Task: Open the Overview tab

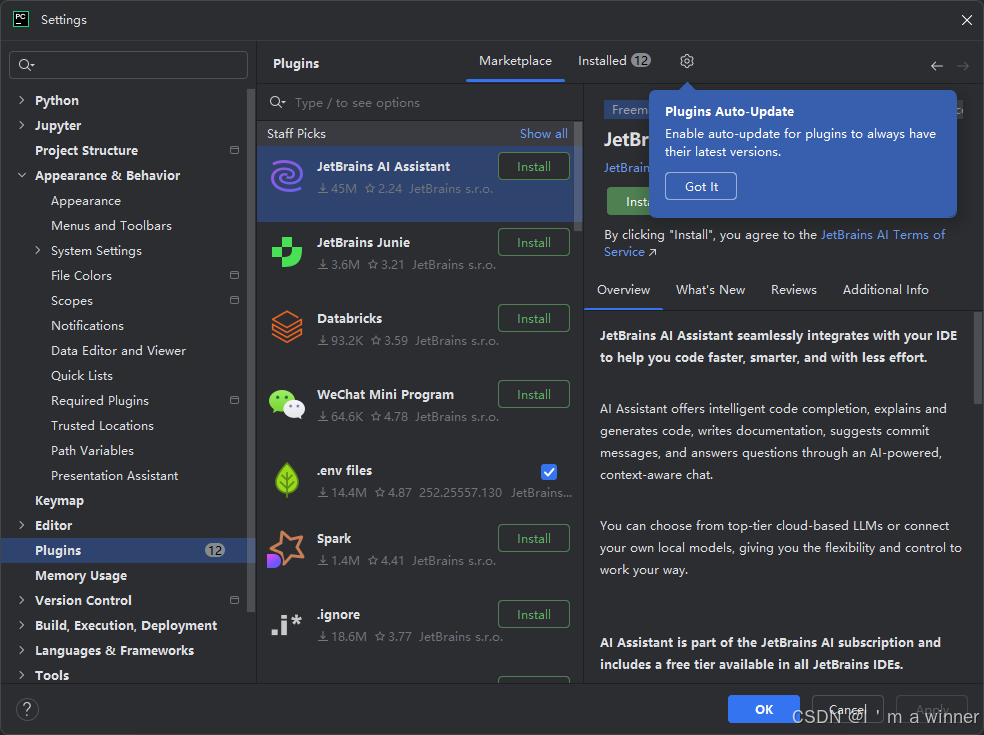Action: pyautogui.click(x=623, y=290)
